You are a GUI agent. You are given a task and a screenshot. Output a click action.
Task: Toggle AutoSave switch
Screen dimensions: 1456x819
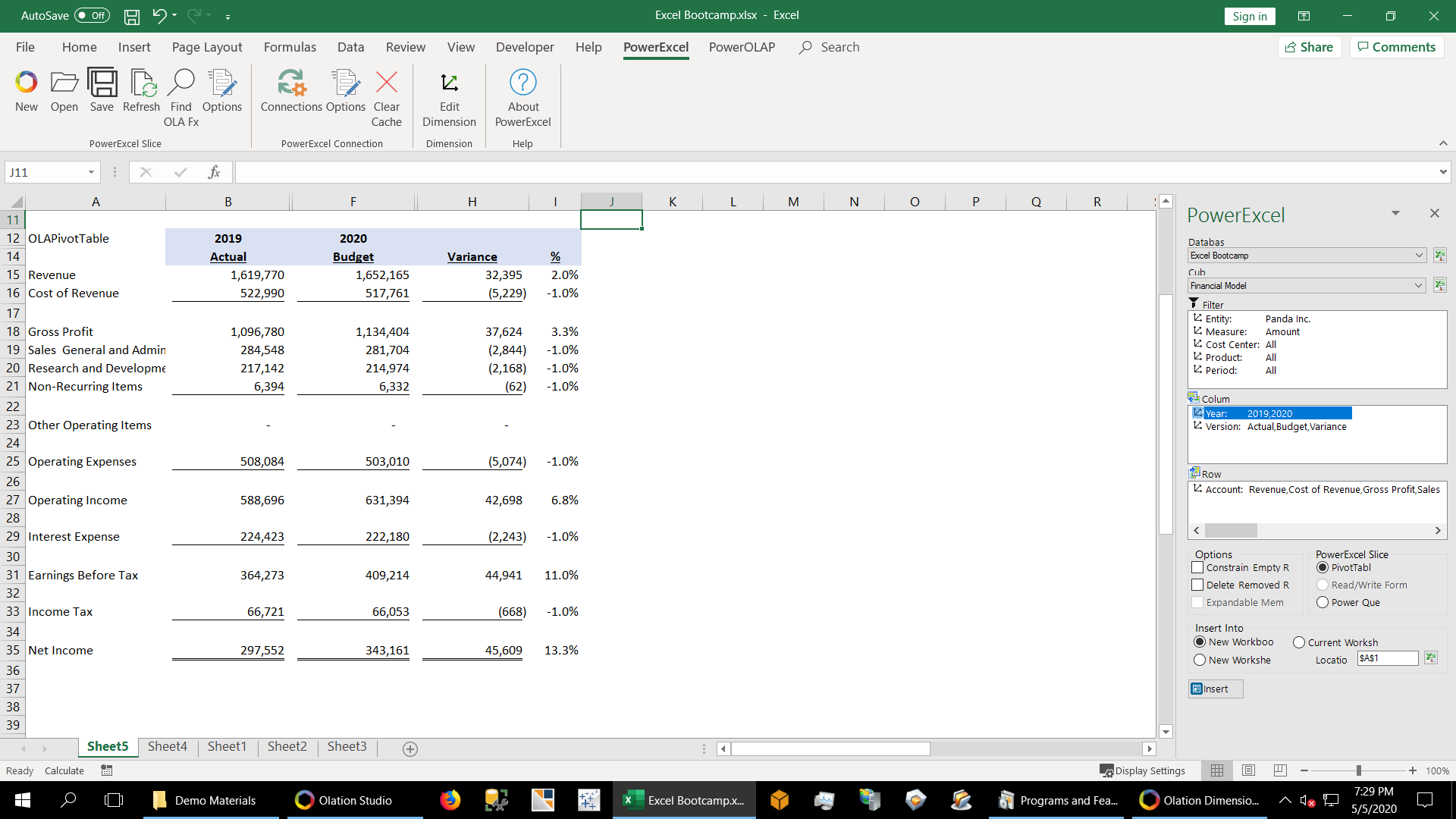[x=93, y=15]
